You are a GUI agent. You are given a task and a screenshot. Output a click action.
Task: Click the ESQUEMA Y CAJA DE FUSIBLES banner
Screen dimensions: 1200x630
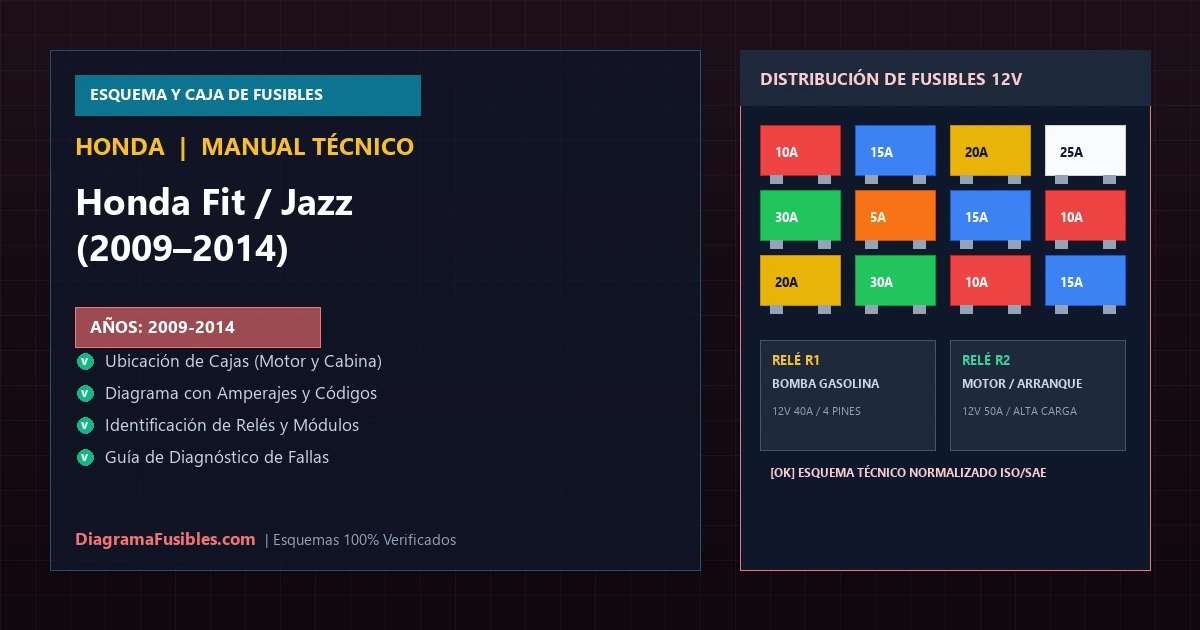[248, 95]
